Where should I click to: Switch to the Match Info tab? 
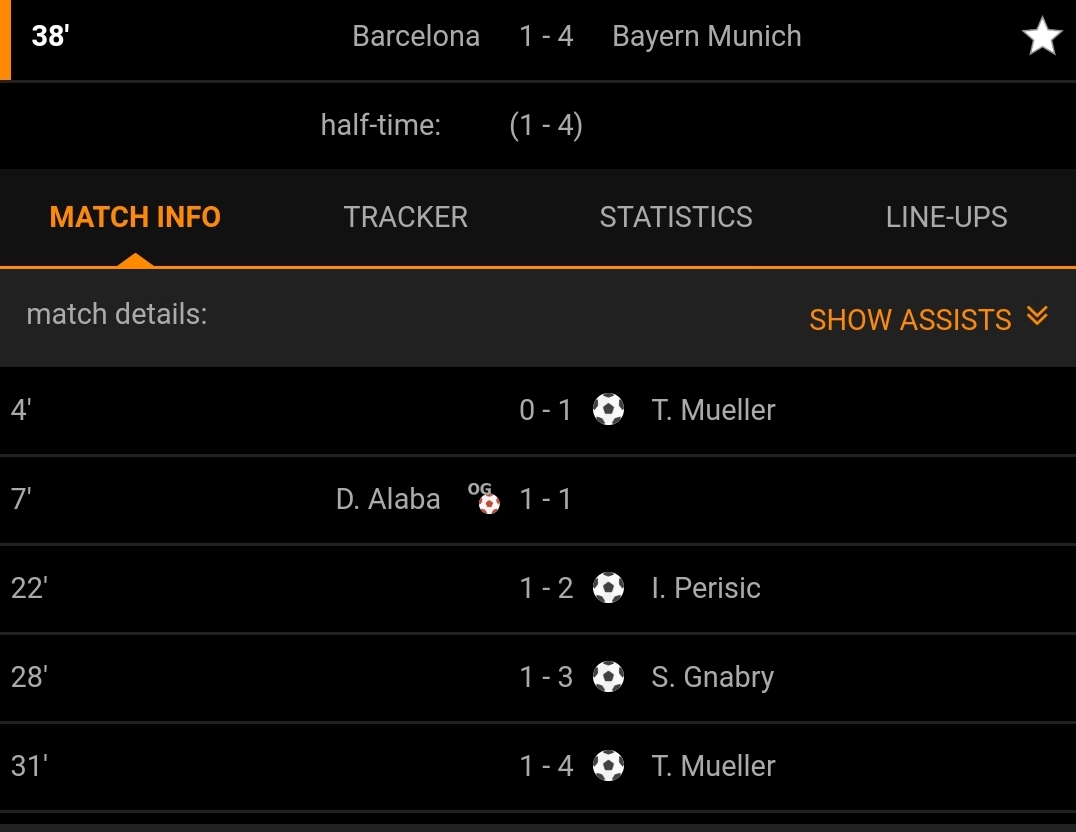tap(135, 217)
